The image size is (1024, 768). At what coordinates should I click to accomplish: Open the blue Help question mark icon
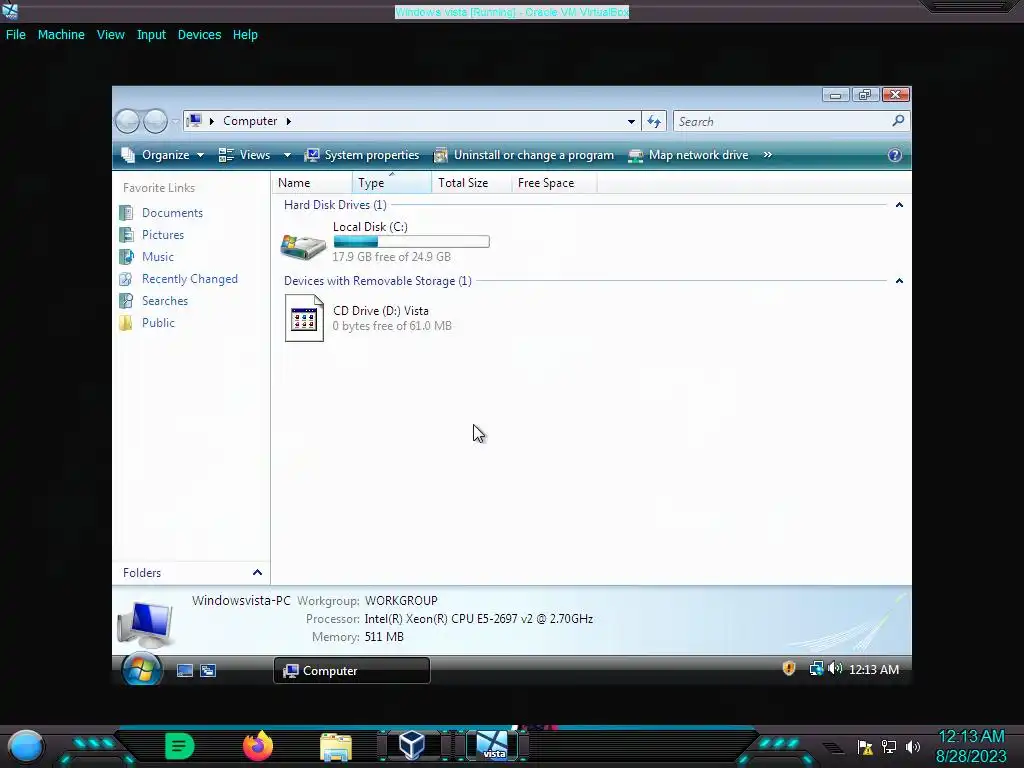tap(895, 155)
